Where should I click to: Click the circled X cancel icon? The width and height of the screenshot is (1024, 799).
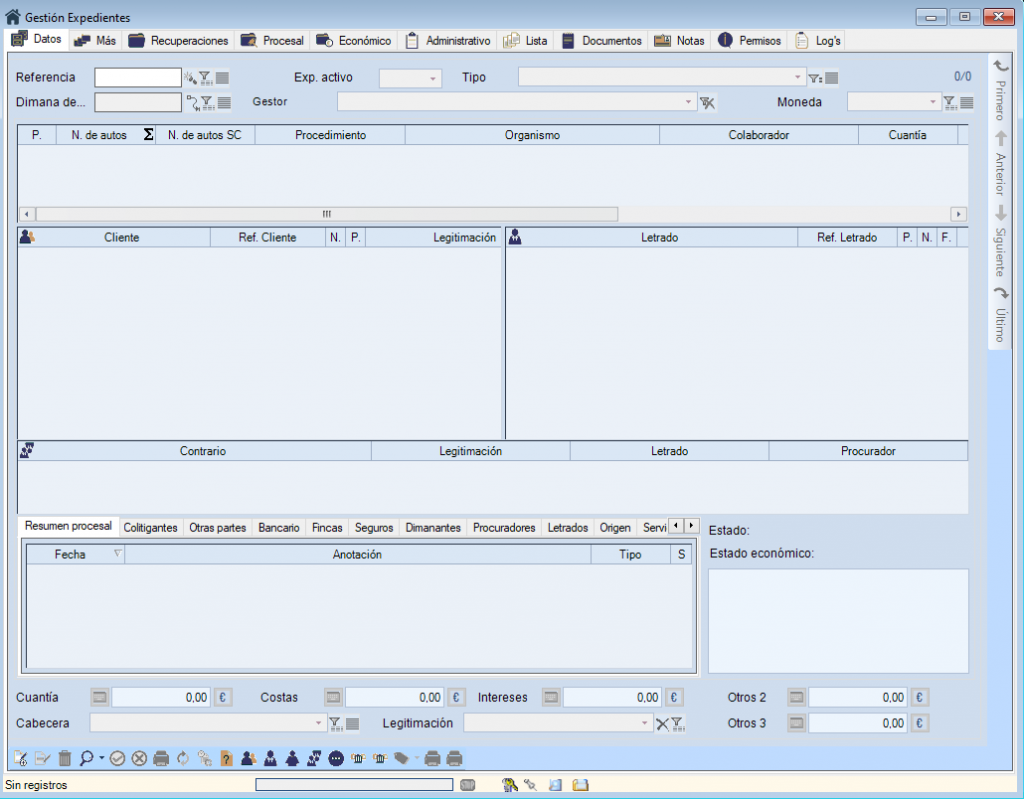point(139,758)
